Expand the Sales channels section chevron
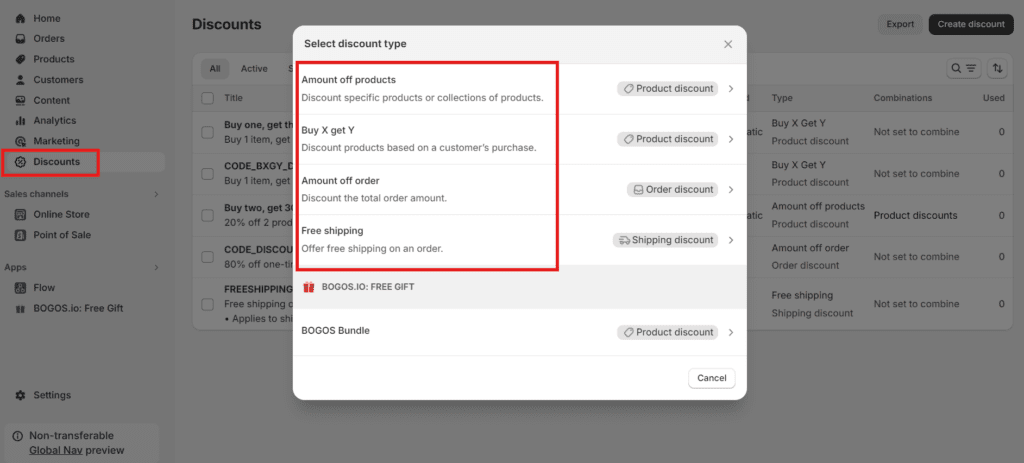The image size is (1024, 463). click(x=156, y=194)
